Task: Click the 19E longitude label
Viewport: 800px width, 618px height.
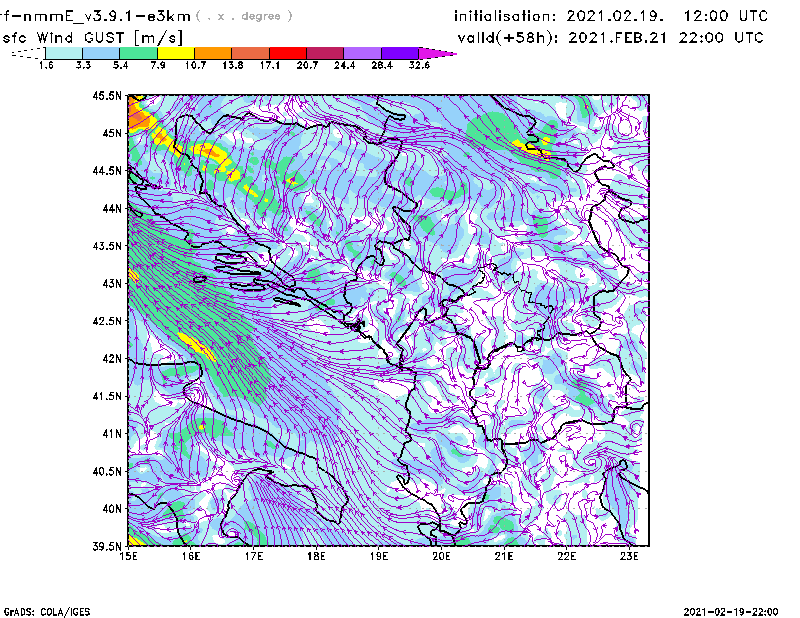Action: [379, 556]
